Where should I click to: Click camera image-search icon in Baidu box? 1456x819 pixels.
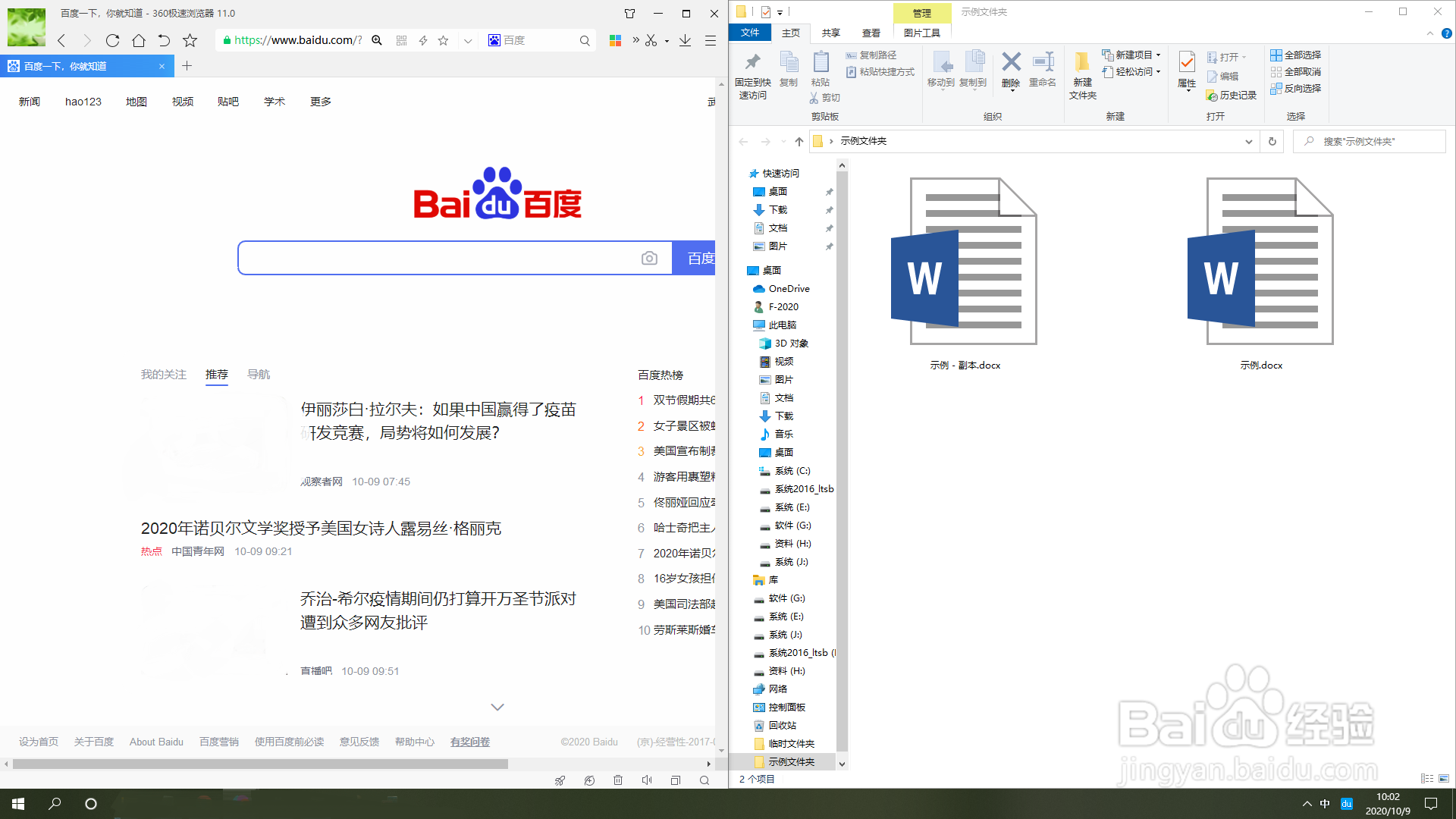pyautogui.click(x=649, y=259)
